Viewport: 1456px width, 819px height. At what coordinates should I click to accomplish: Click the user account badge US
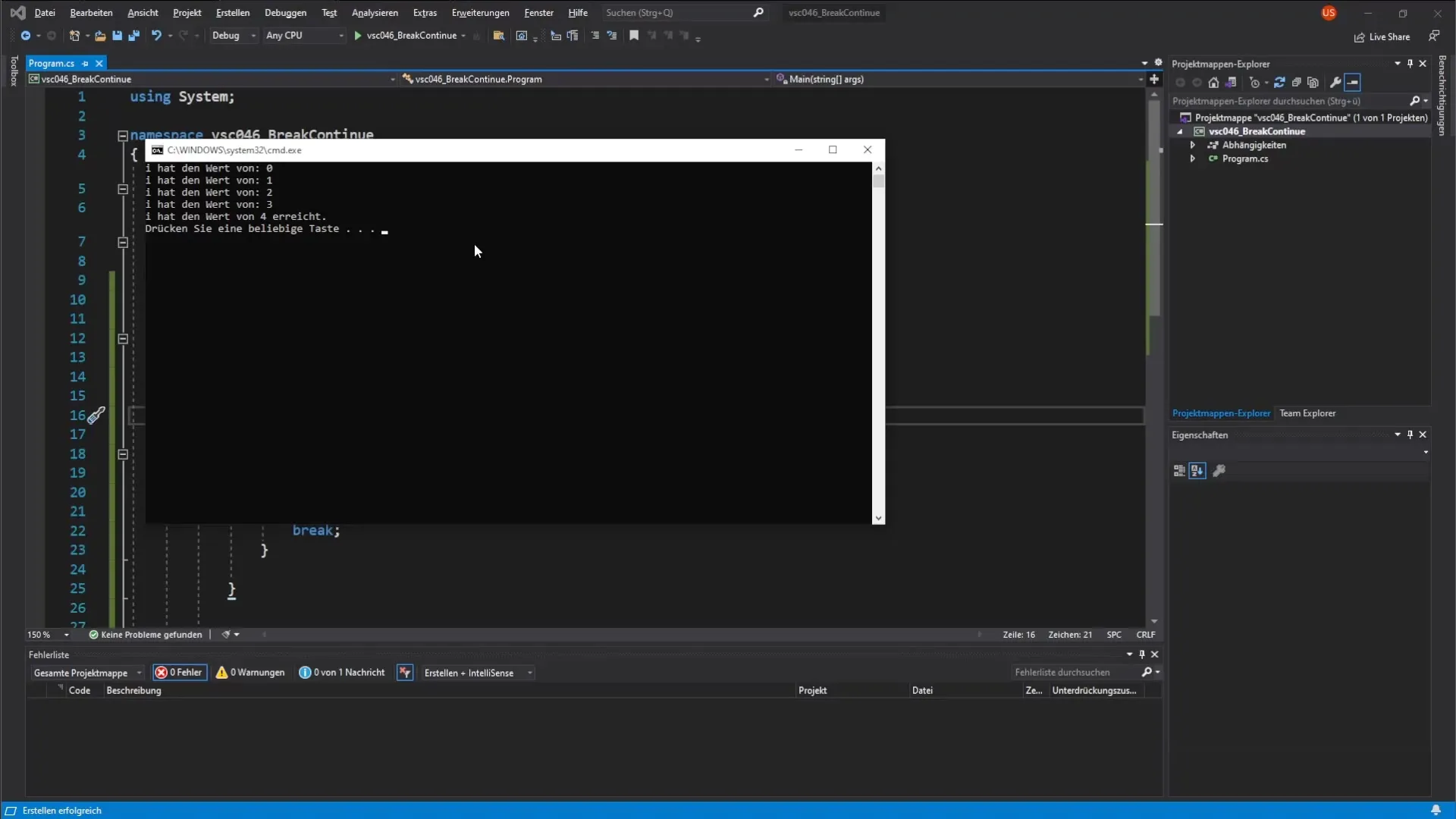coord(1329,13)
